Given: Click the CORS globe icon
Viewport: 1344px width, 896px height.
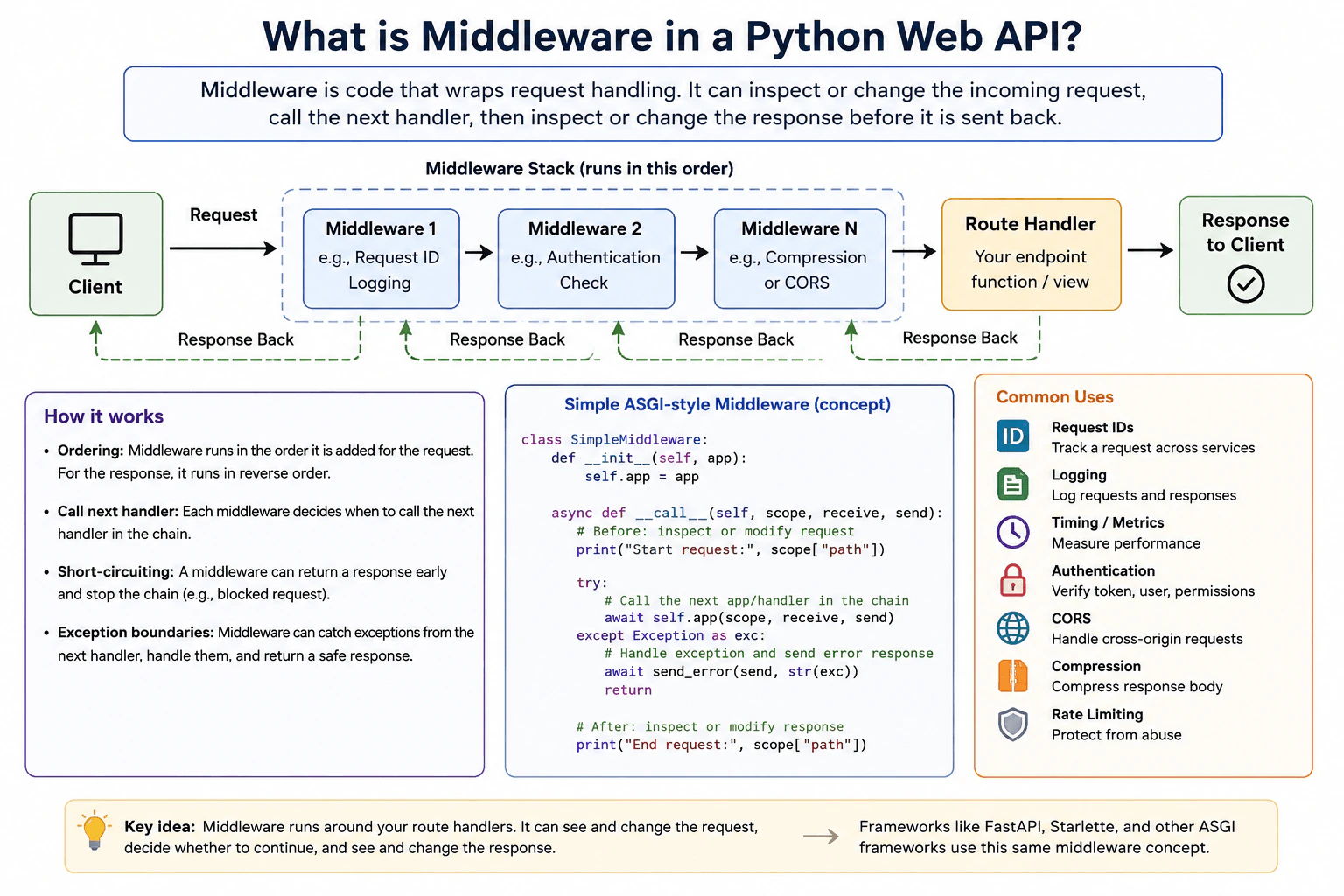Looking at the screenshot, I should pos(1013,627).
